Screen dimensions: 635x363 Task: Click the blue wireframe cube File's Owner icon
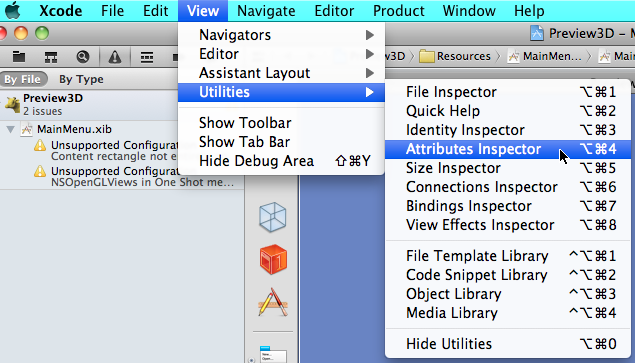point(273,217)
